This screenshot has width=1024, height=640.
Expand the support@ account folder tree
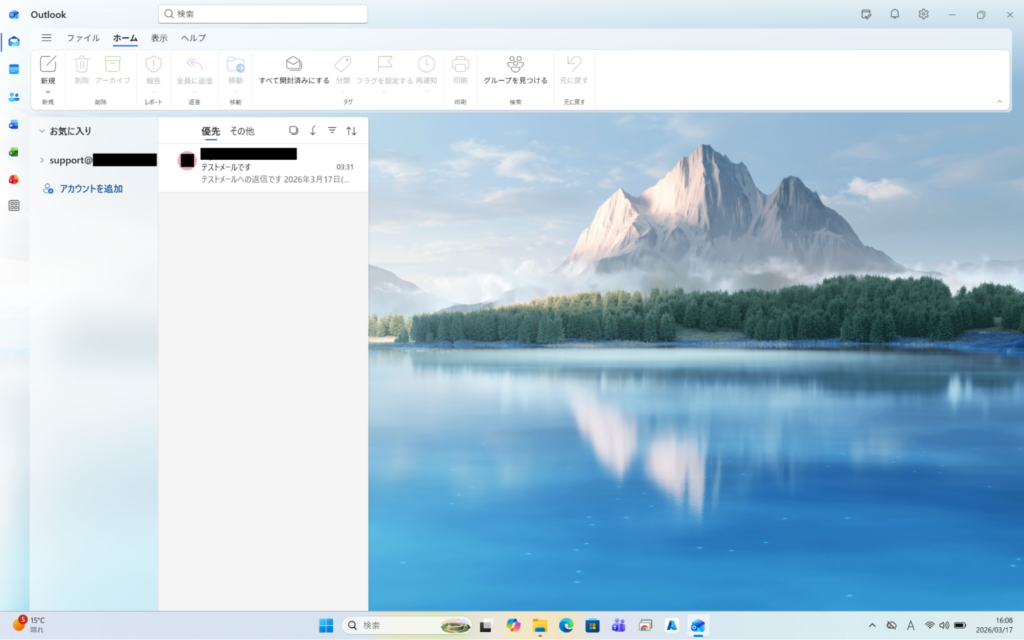pos(41,160)
